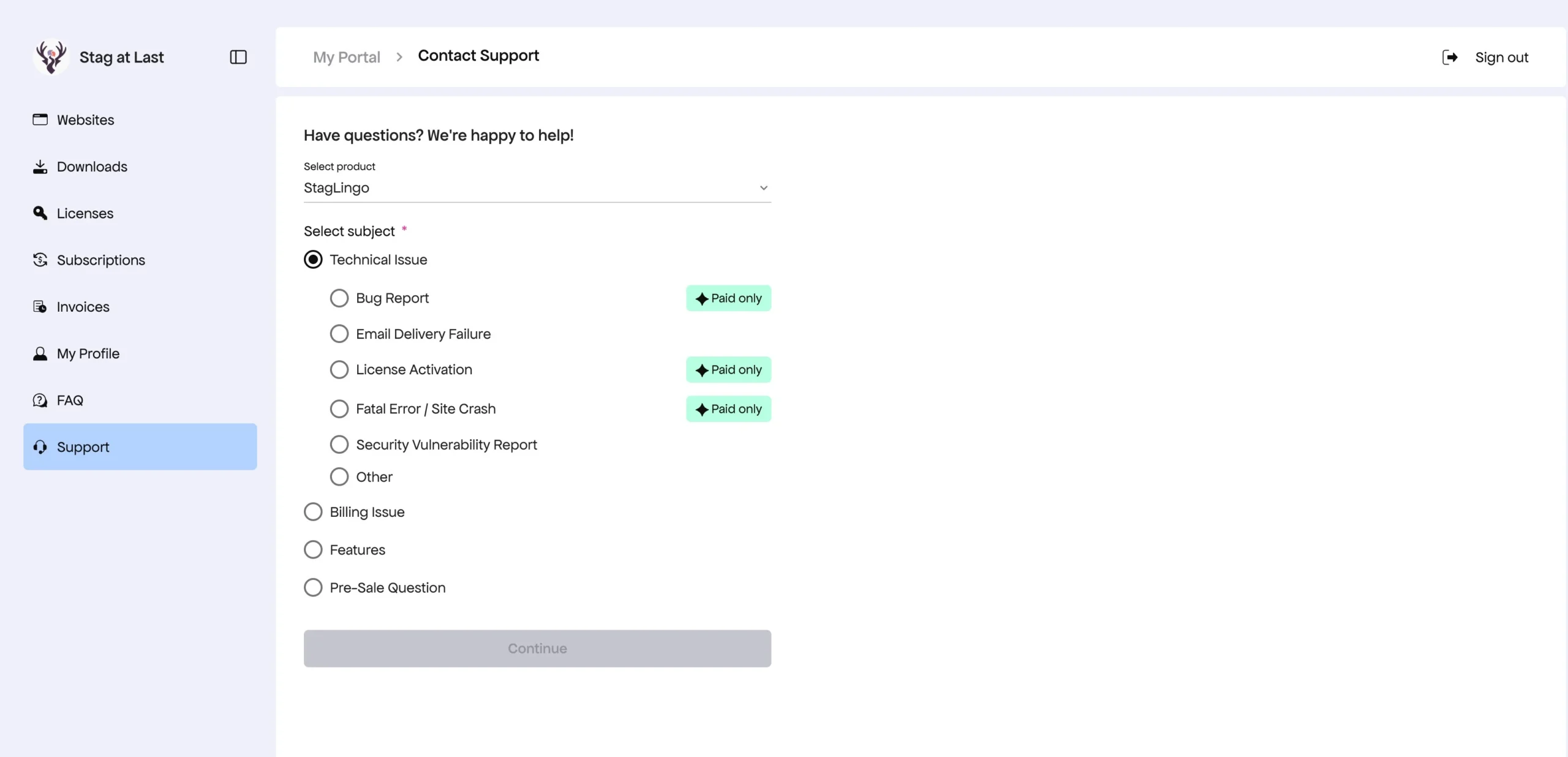
Task: Collapse the sidebar with the panel icon
Action: tap(238, 57)
